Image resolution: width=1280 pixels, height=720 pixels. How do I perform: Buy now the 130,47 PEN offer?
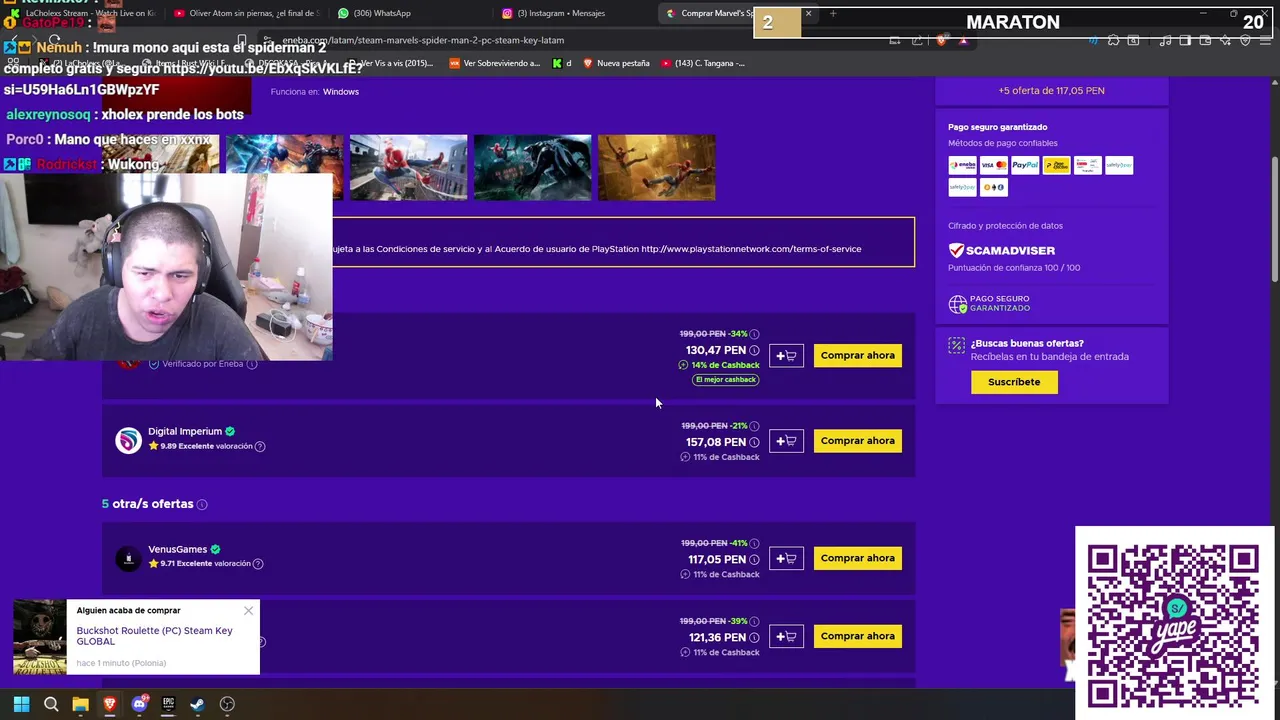(x=858, y=355)
